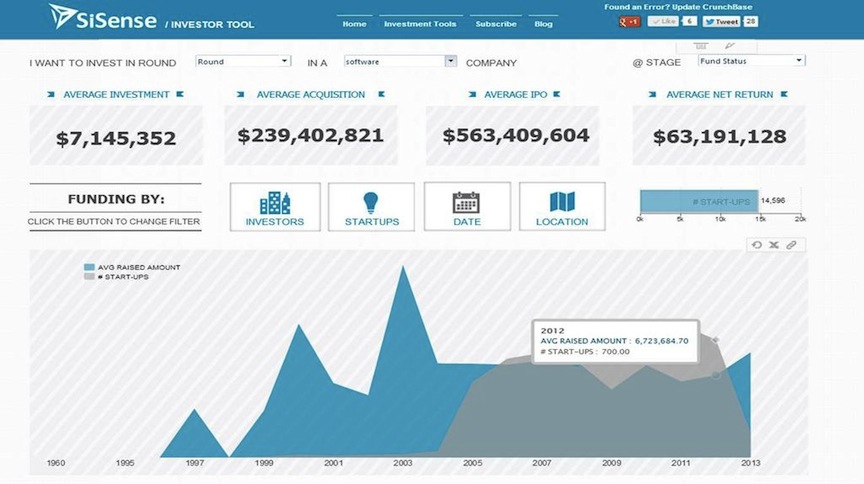864x484 pixels.
Task: Click the 14,596 start-ups count value
Action: tap(773, 201)
